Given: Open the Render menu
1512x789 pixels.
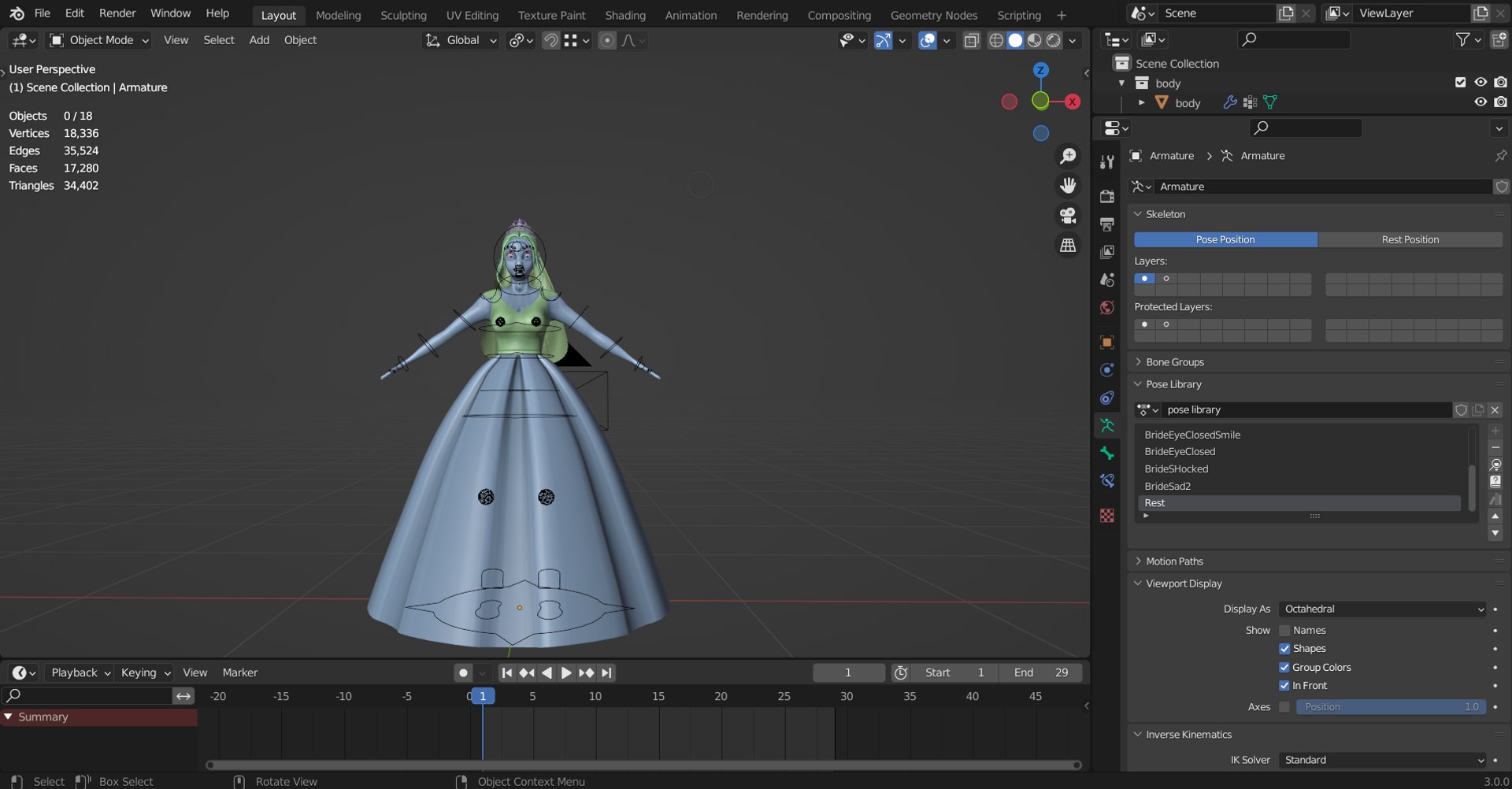Looking at the screenshot, I should tap(117, 13).
